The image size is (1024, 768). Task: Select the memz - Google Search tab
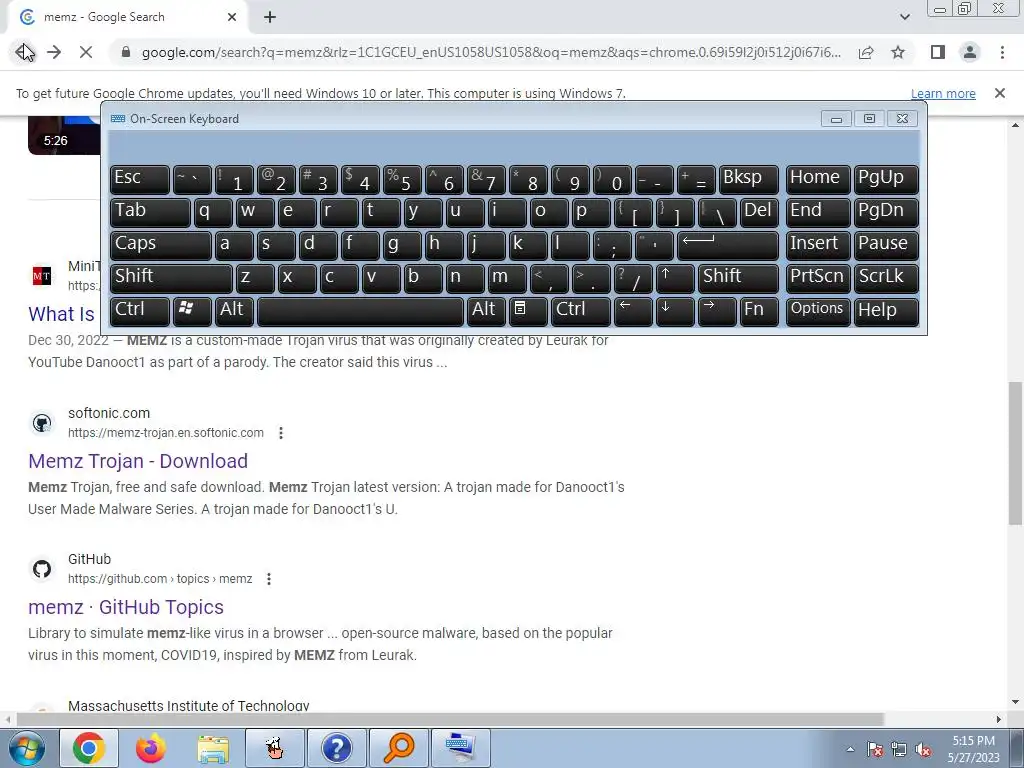127,17
